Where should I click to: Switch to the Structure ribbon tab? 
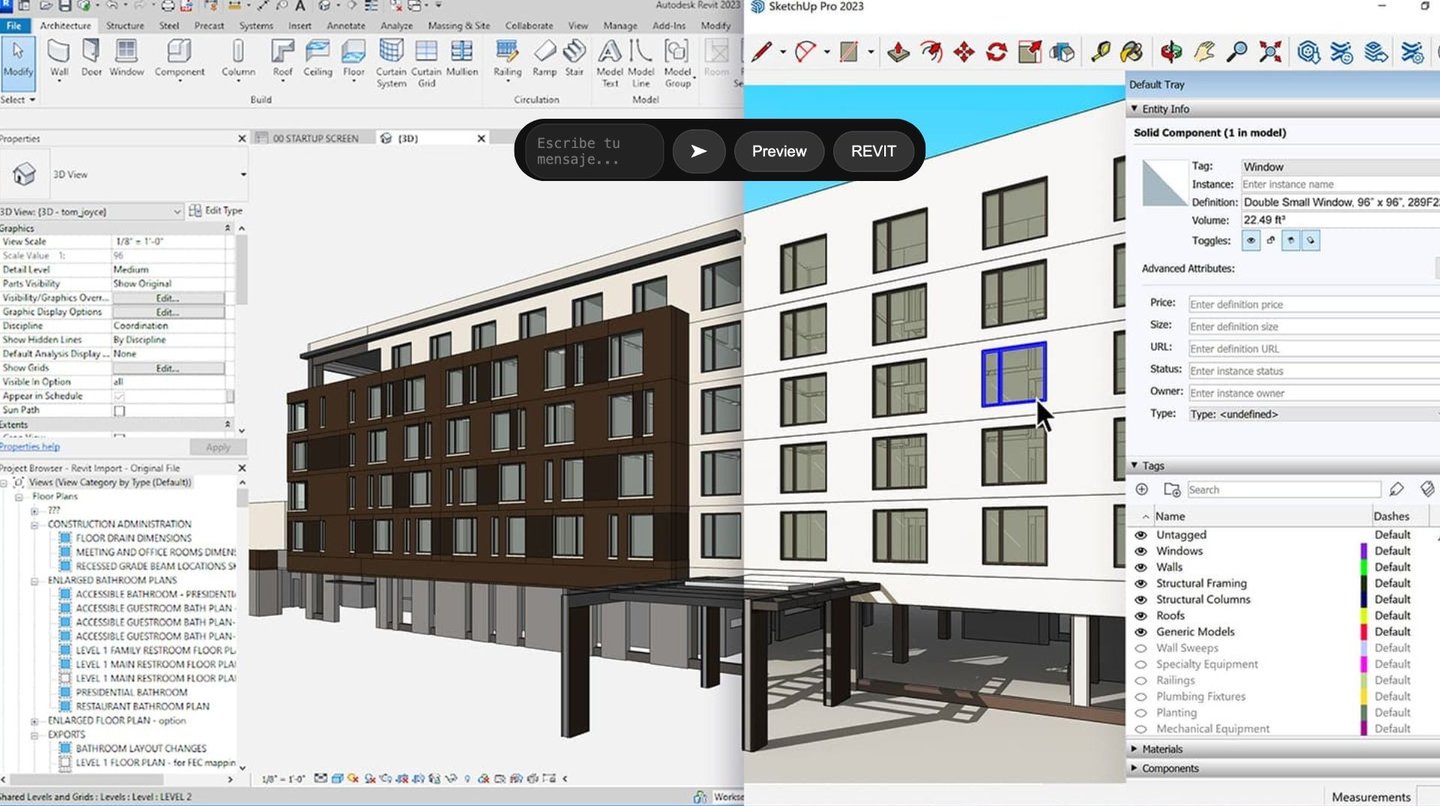[125, 26]
